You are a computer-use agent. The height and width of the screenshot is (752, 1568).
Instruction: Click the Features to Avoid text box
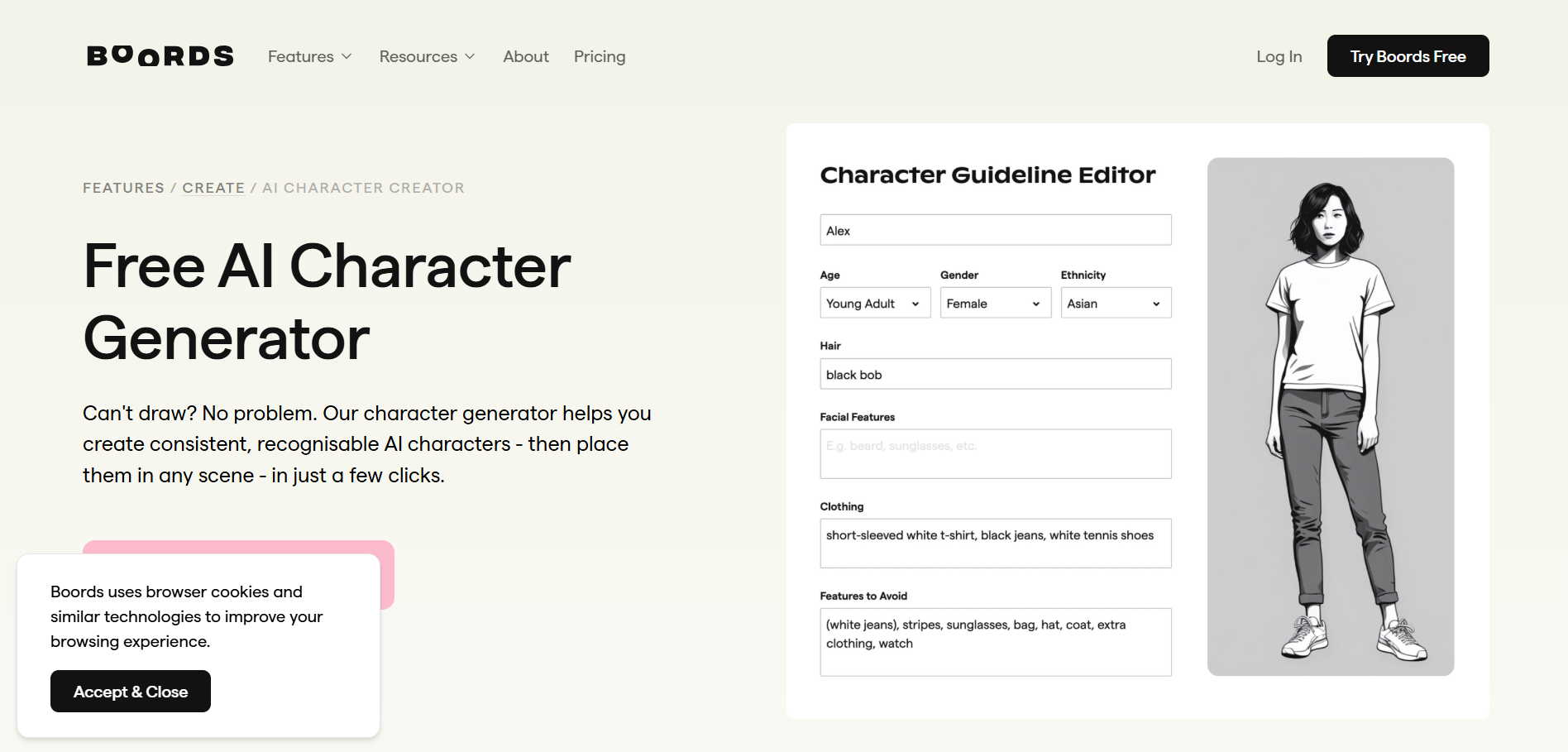tap(995, 642)
